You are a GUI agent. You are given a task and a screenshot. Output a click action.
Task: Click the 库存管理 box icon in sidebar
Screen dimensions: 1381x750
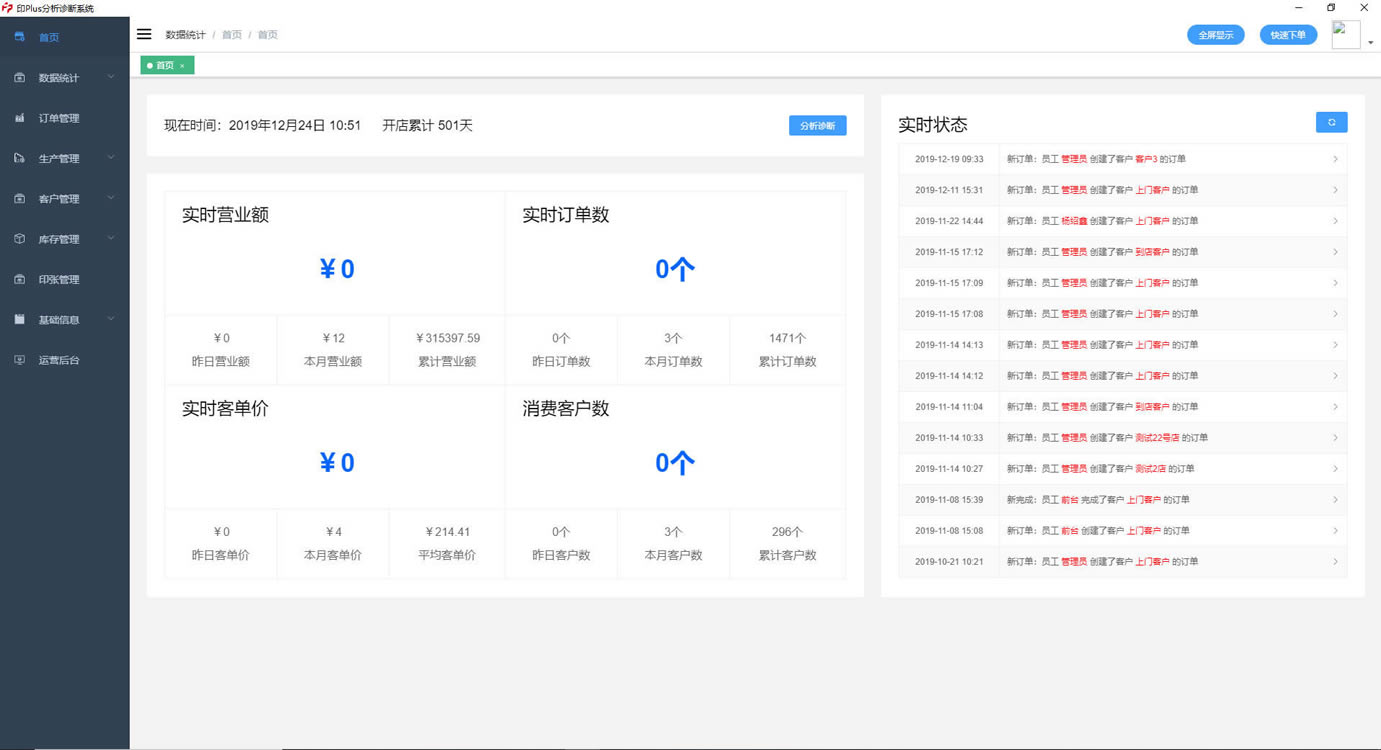pyautogui.click(x=18, y=238)
